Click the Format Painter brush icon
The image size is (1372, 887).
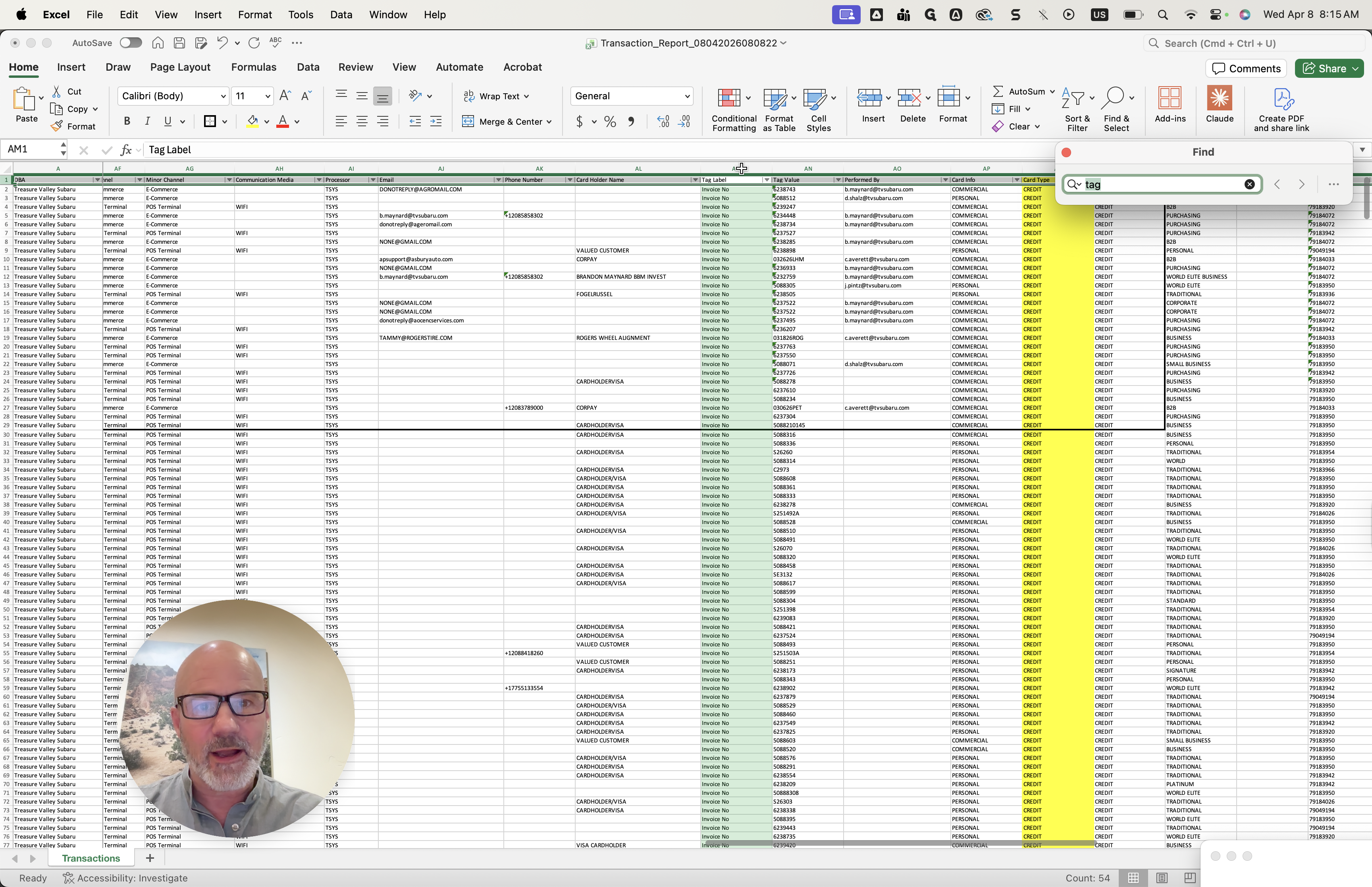pos(56,126)
